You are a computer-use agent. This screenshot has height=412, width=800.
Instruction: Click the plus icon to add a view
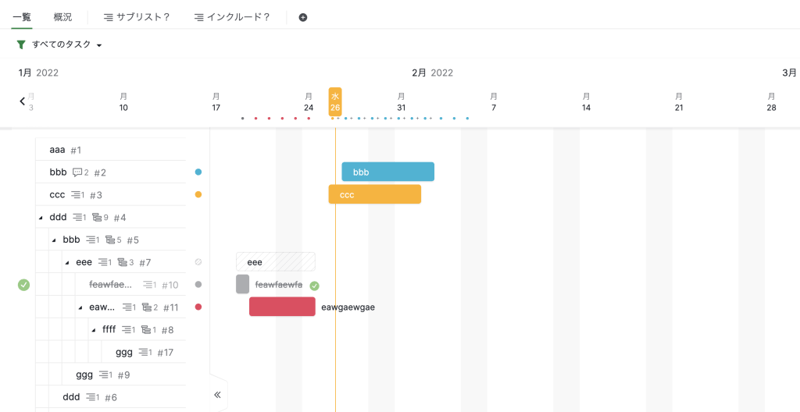coord(303,17)
